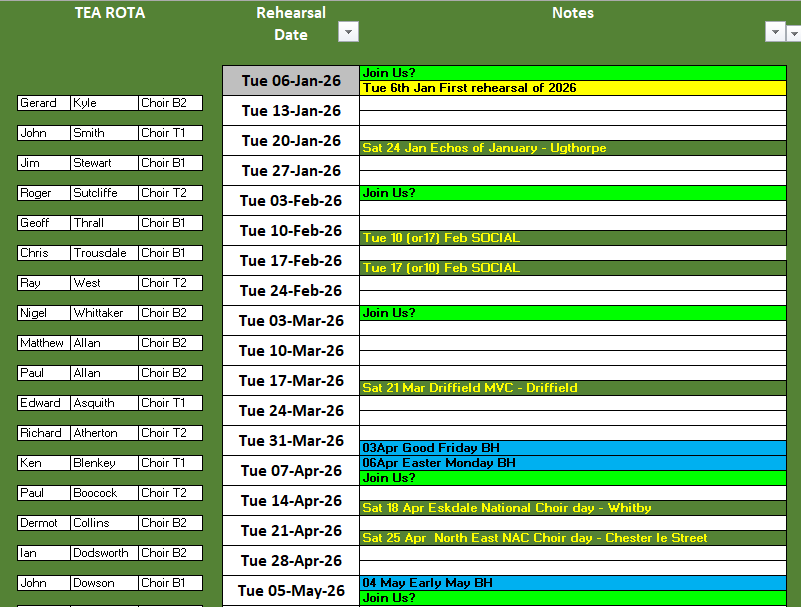Click the TEA ROTA header
The image size is (801, 607).
point(110,13)
